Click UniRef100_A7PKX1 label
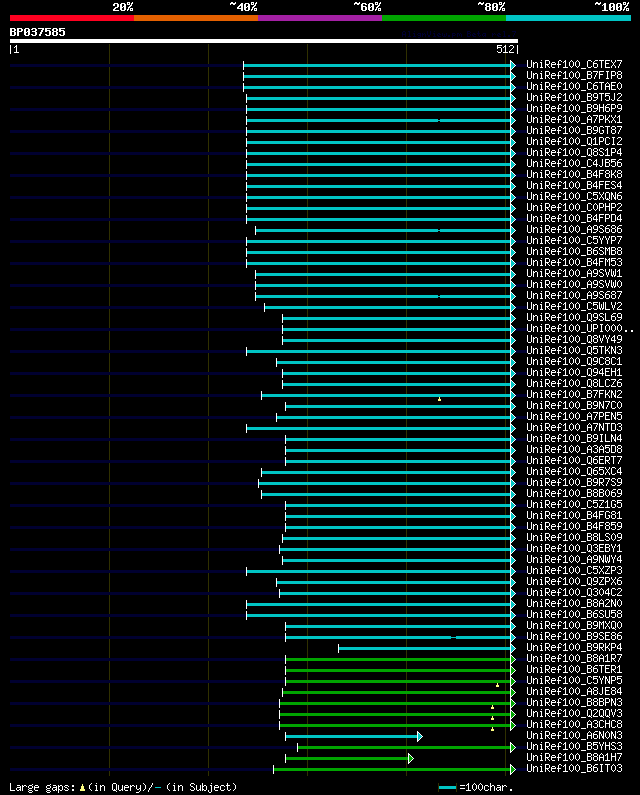 574,120
